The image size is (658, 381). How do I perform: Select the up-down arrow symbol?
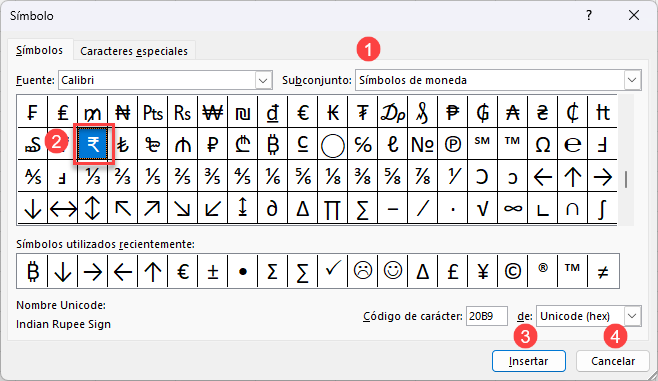[x=93, y=209]
